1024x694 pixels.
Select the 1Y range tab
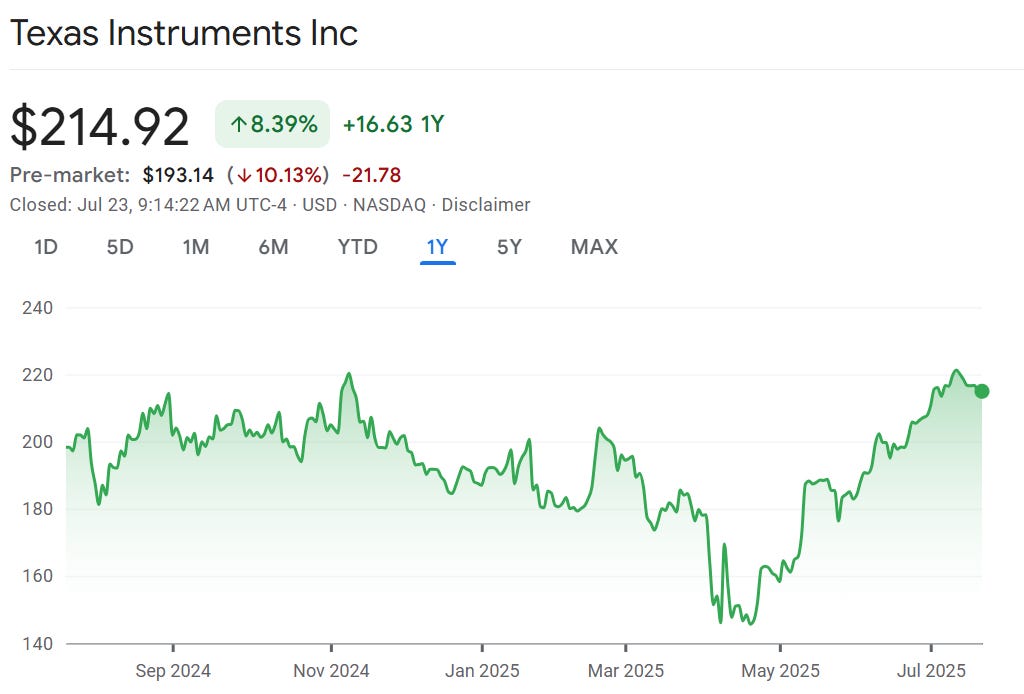438,247
